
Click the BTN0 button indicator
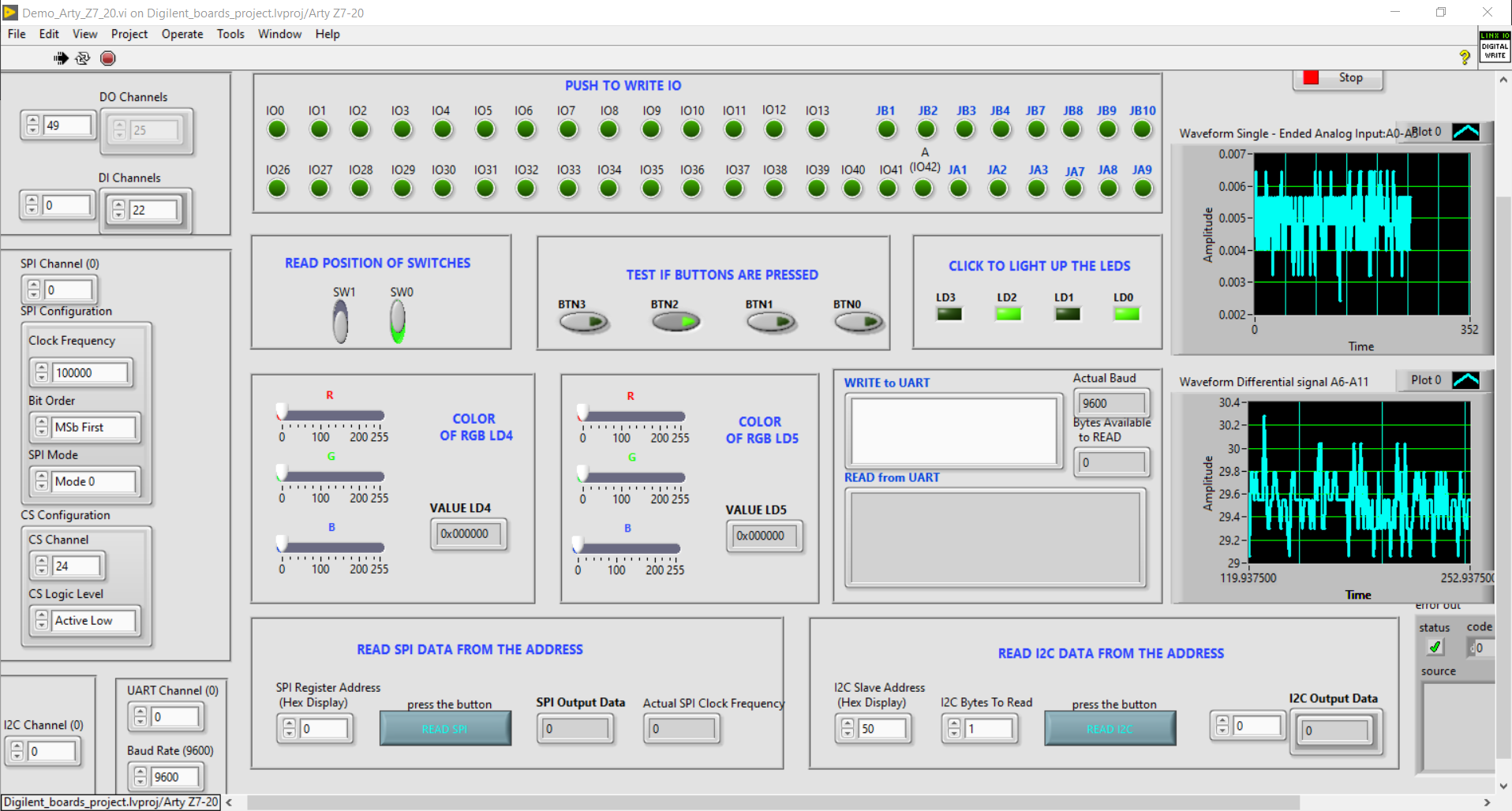click(859, 322)
